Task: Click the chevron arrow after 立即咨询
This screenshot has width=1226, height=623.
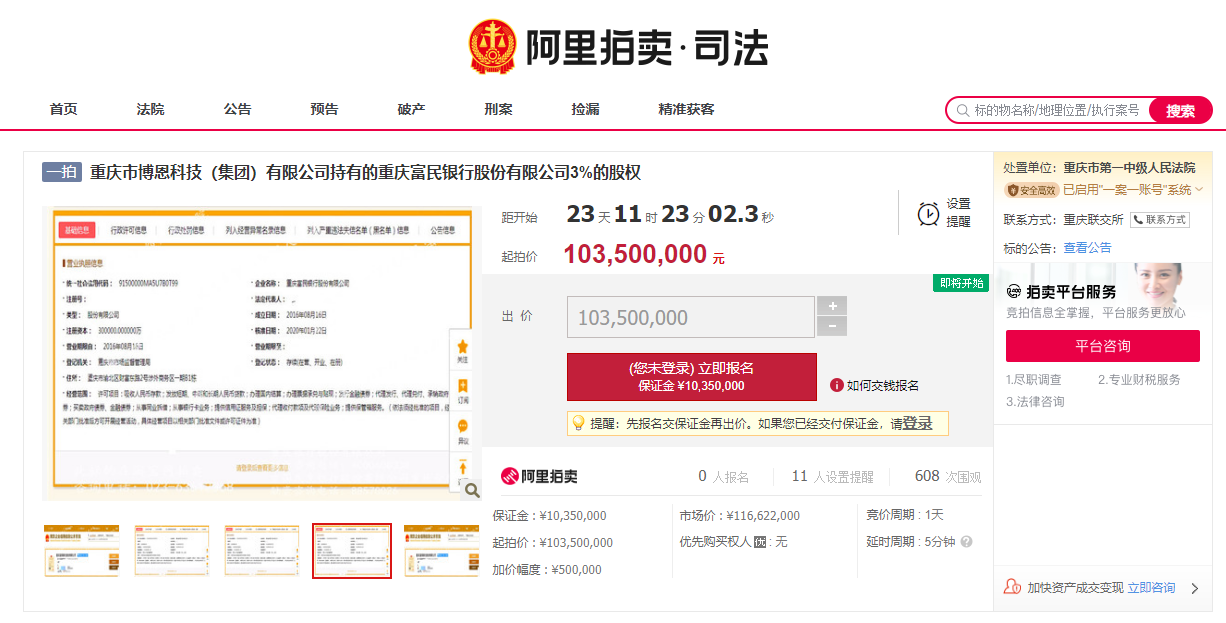Action: 1194,588
